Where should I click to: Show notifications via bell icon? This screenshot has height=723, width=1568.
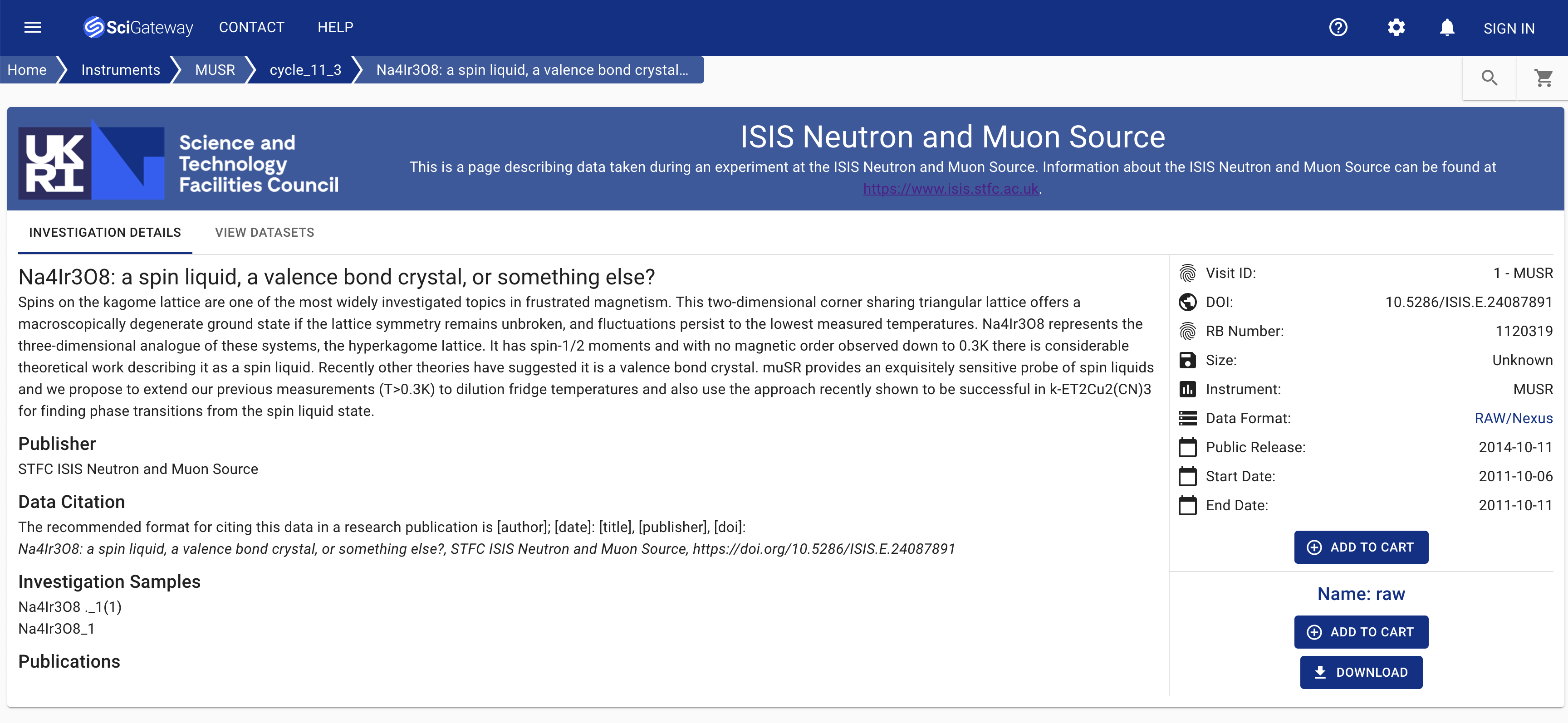click(1447, 27)
